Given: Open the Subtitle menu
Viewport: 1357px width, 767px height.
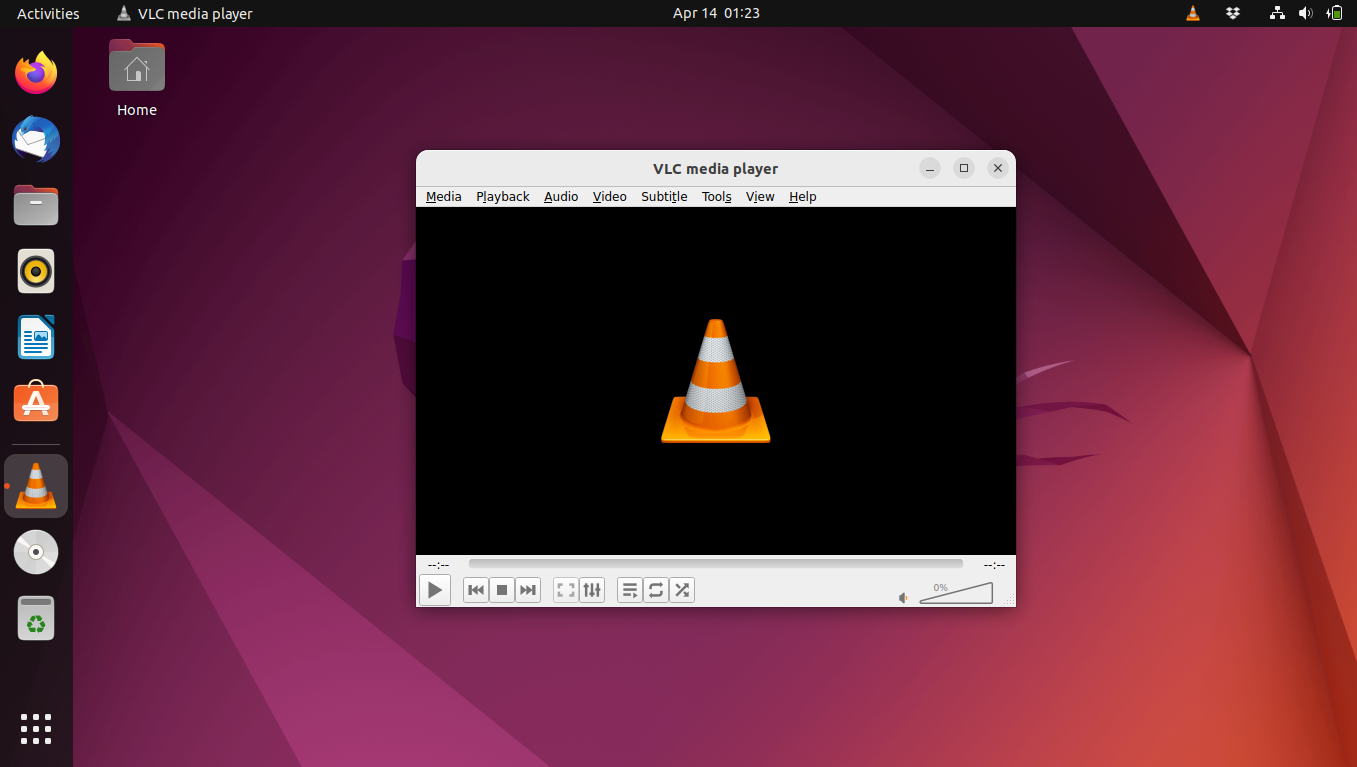Looking at the screenshot, I should click(x=664, y=197).
